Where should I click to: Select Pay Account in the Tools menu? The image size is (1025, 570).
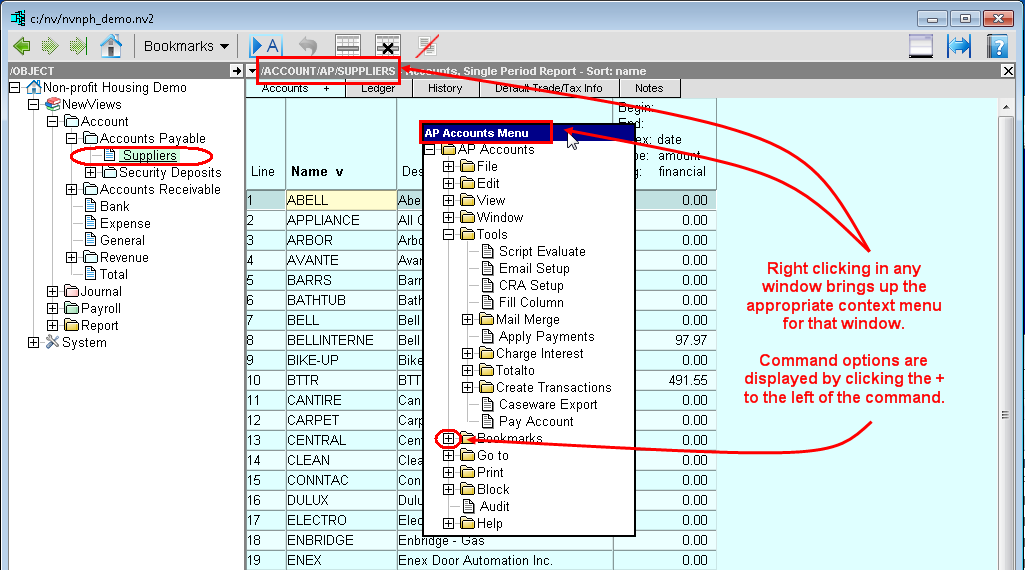click(535, 422)
